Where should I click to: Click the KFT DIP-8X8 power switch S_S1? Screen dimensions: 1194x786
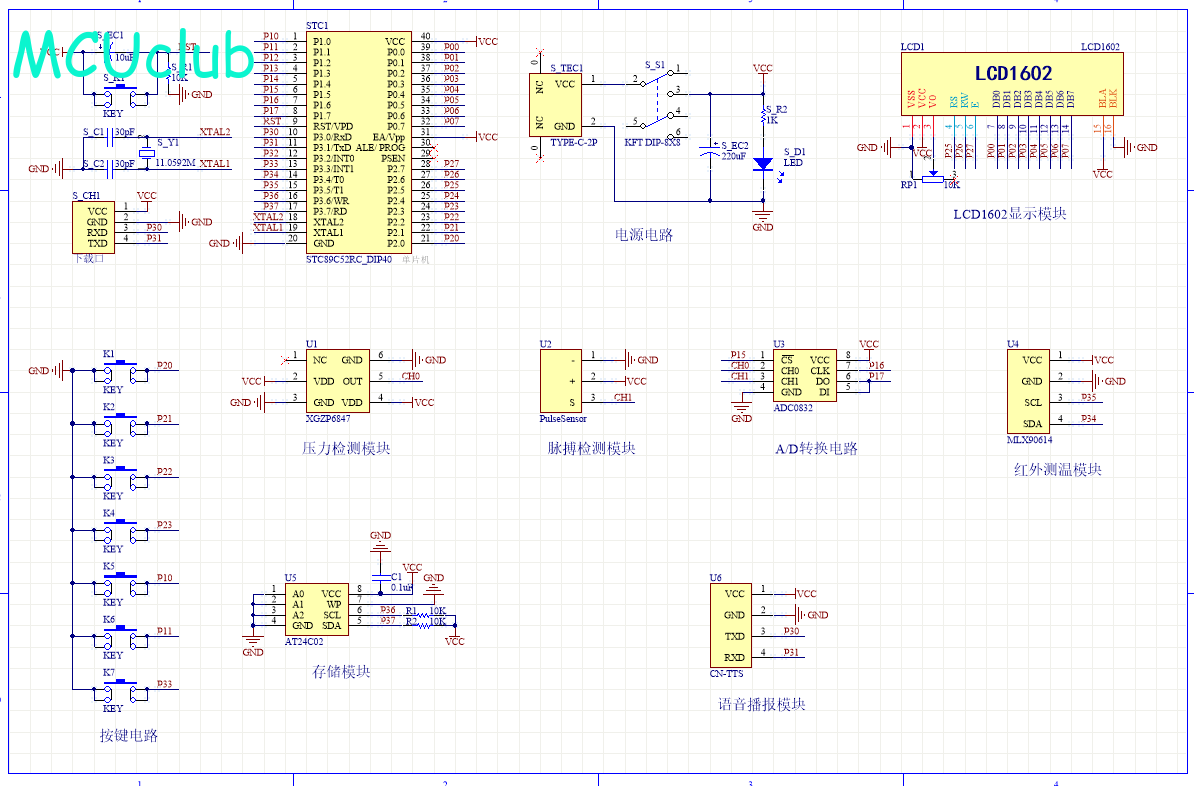[657, 100]
